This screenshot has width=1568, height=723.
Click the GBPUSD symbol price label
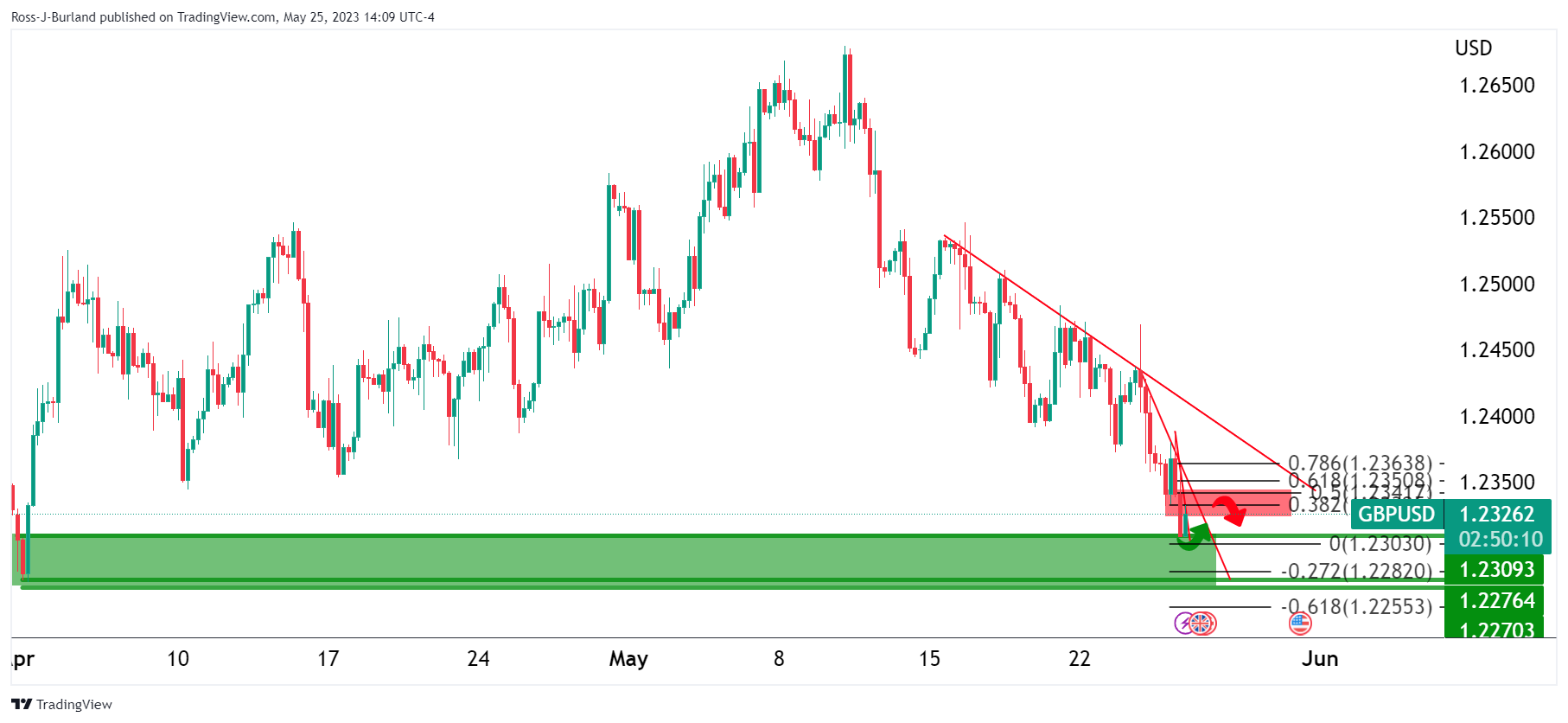[1396, 515]
